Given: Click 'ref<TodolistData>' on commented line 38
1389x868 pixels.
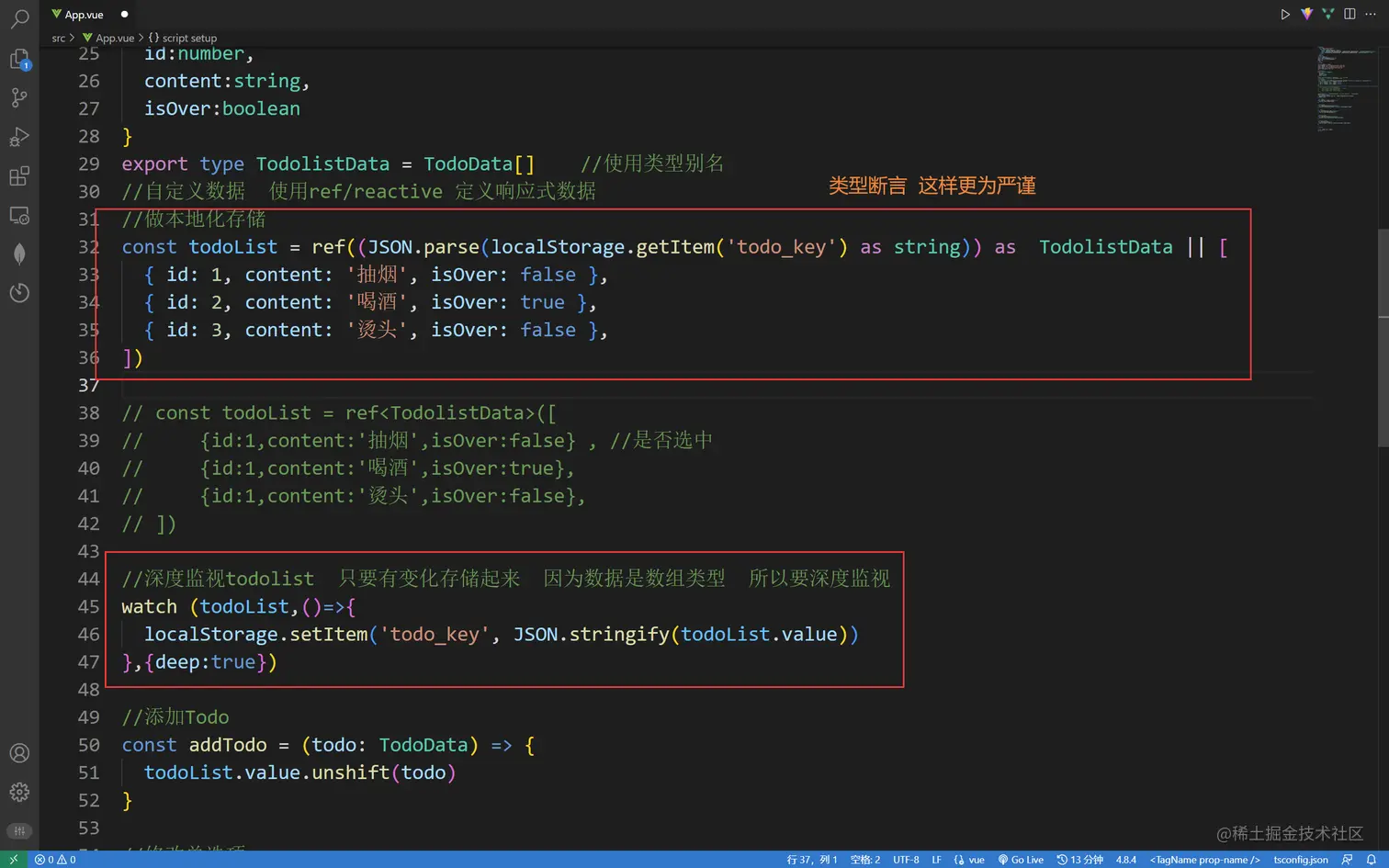Looking at the screenshot, I should (440, 413).
